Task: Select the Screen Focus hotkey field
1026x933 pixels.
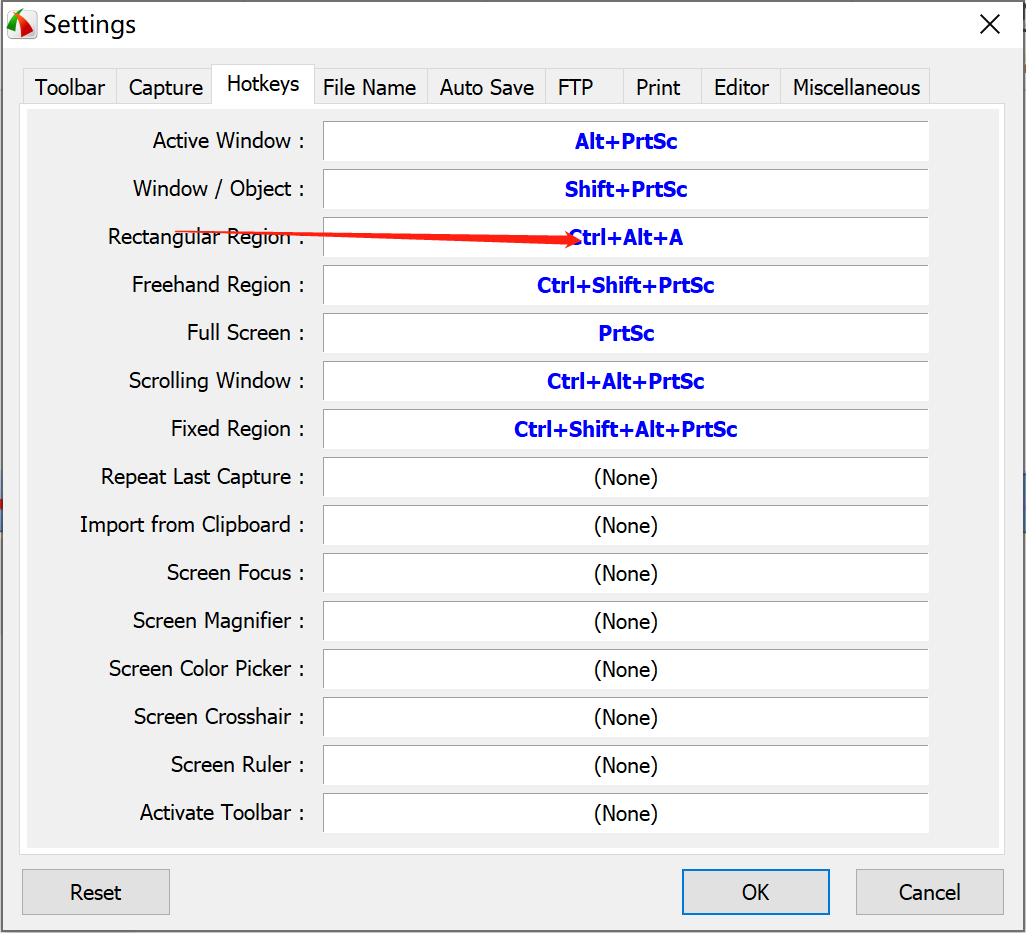Action: coord(626,572)
